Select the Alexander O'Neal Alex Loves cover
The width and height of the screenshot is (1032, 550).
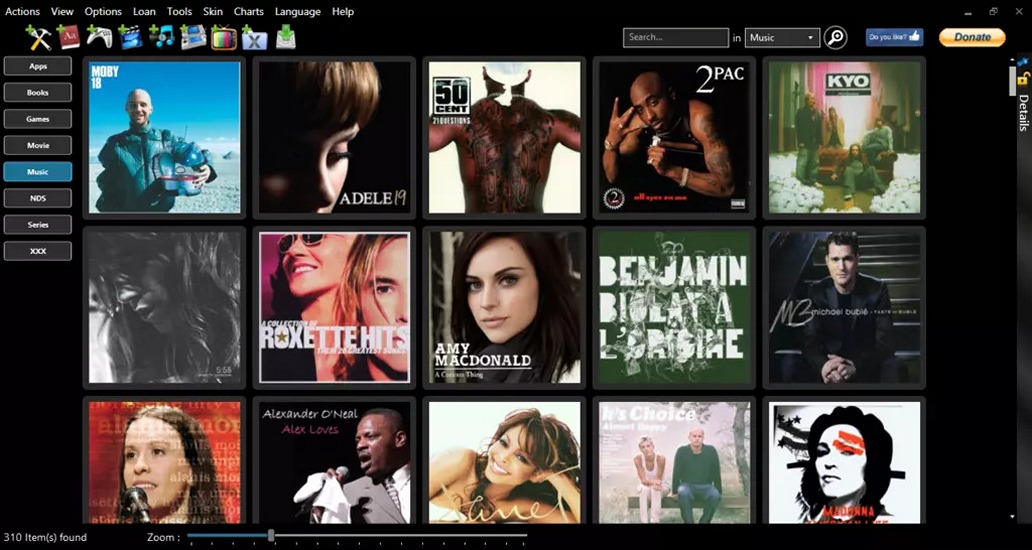(334, 461)
